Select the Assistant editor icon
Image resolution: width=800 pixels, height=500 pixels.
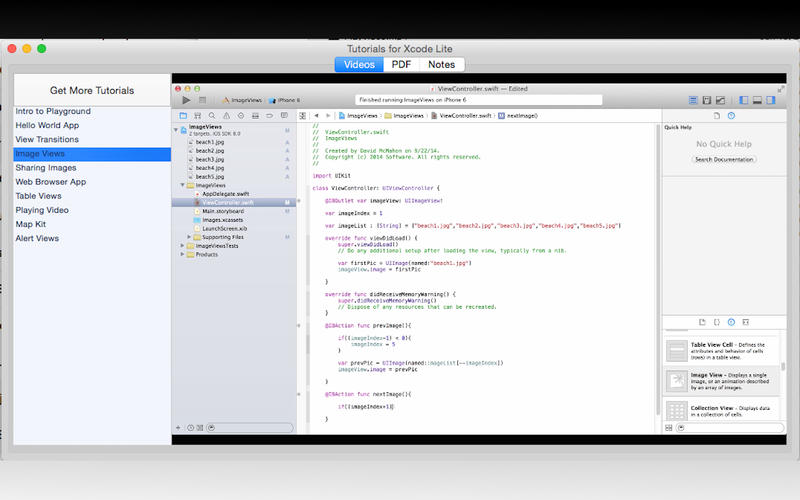click(x=707, y=101)
